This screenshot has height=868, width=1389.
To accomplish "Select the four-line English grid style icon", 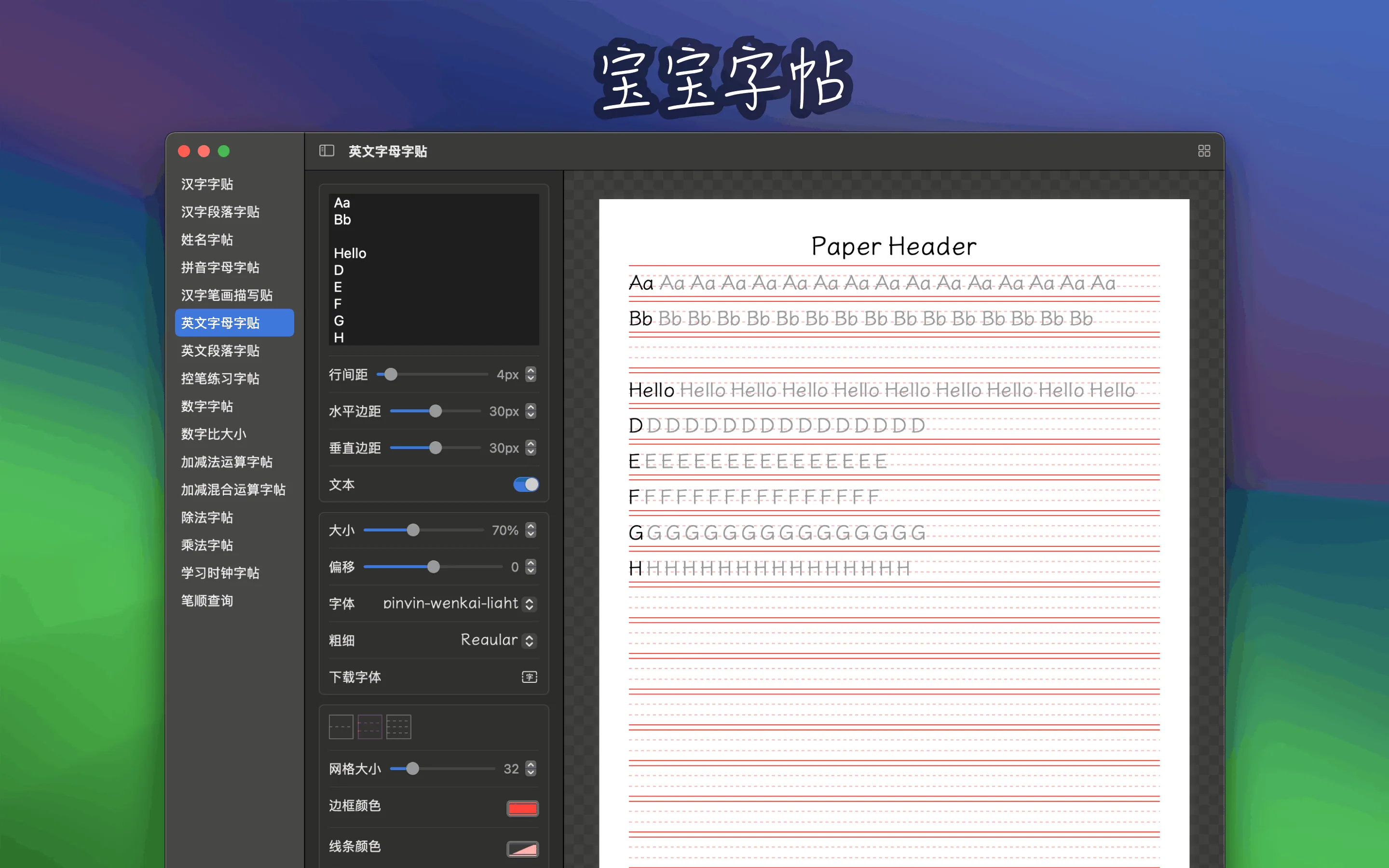I will point(371,726).
